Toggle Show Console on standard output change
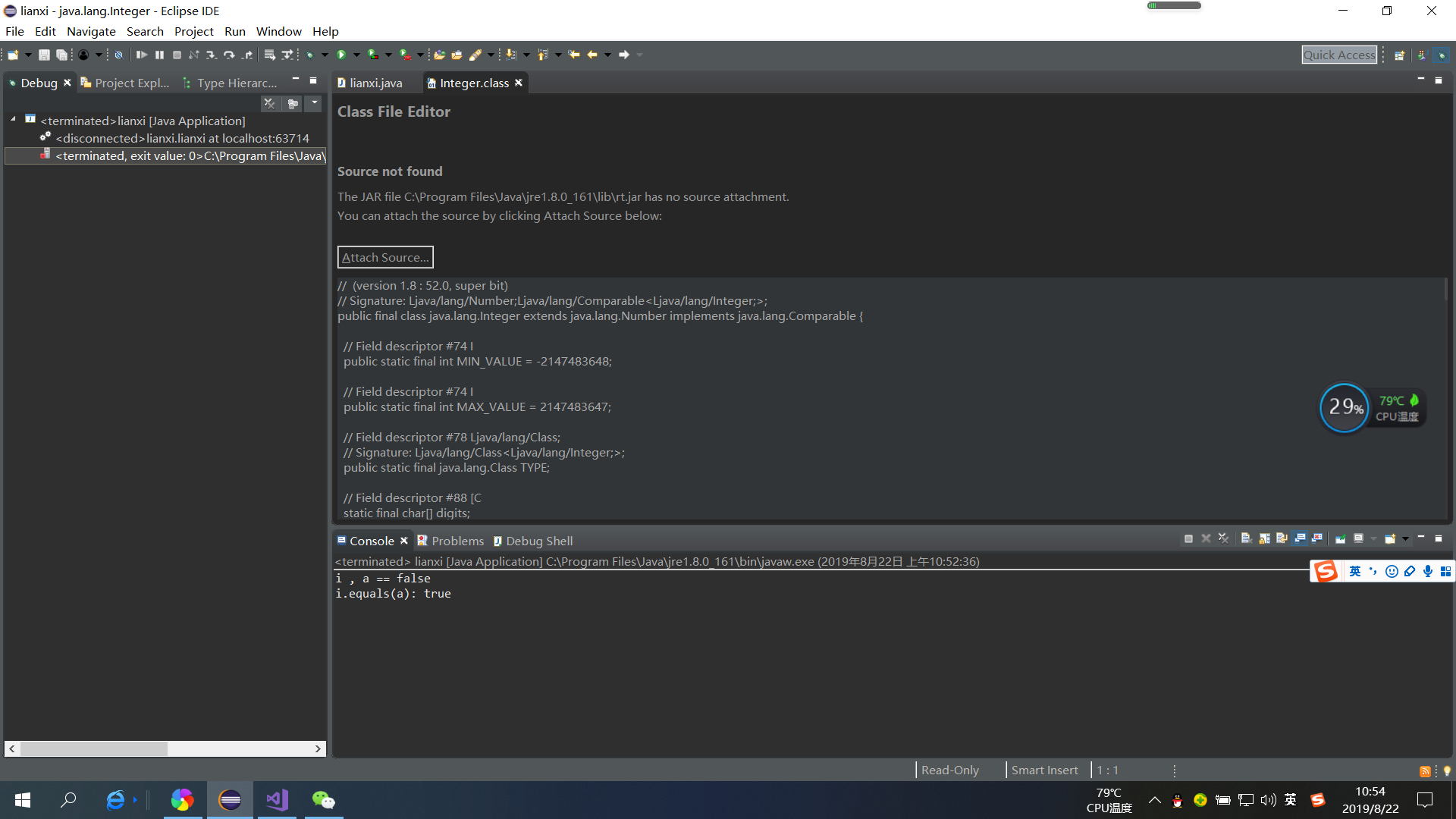 click(1300, 538)
